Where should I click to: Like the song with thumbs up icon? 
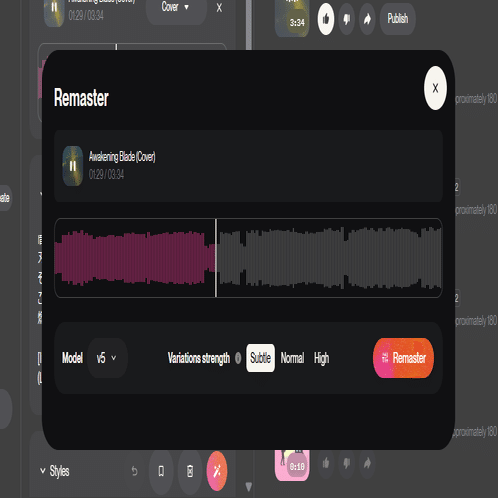[326, 19]
